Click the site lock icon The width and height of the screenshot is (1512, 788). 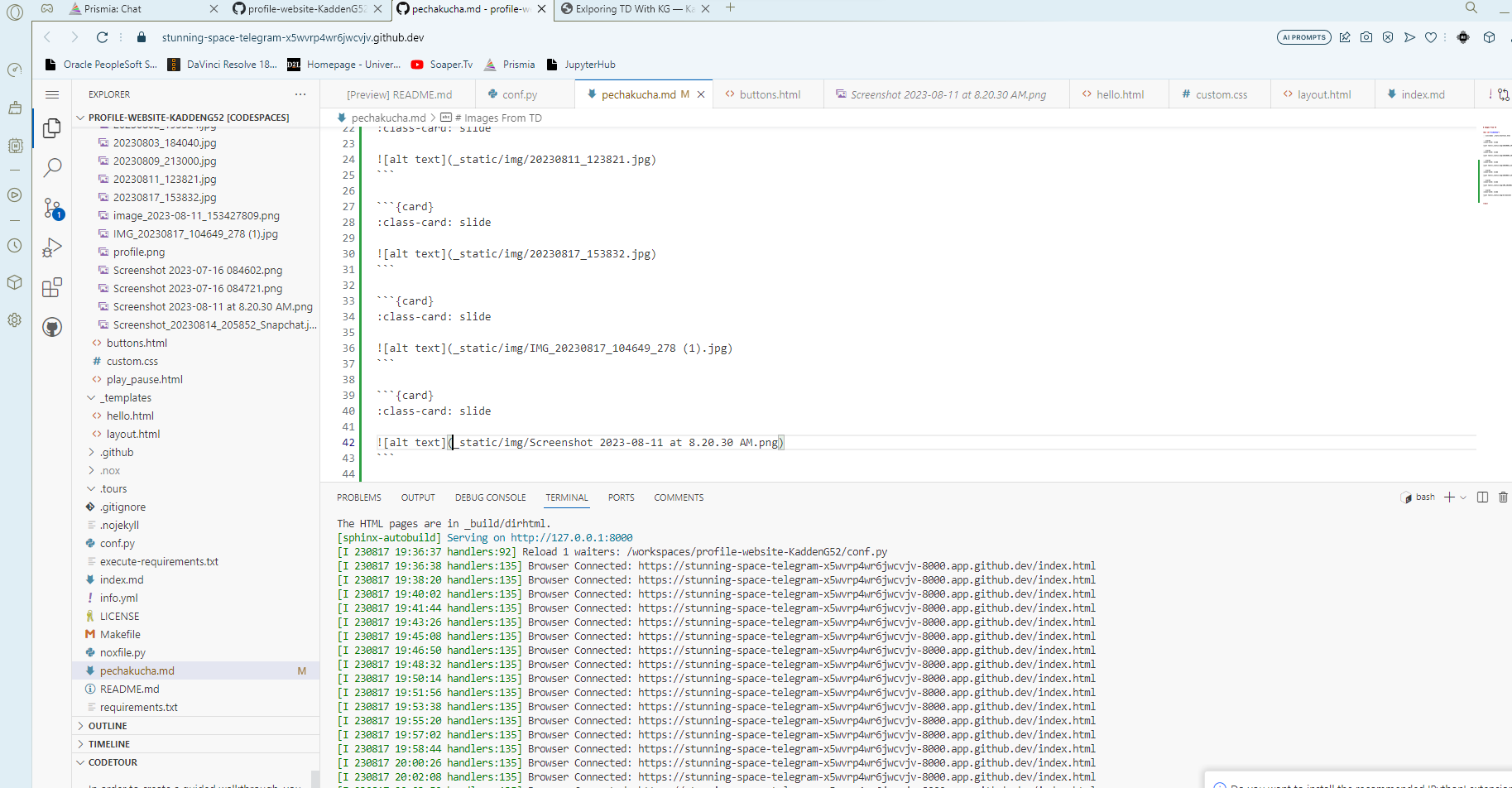point(142,37)
